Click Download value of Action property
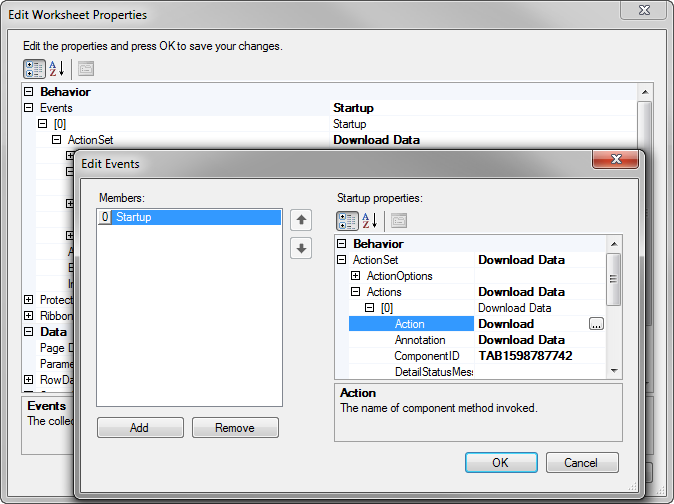Screen dimensions: 674x504 (506, 324)
